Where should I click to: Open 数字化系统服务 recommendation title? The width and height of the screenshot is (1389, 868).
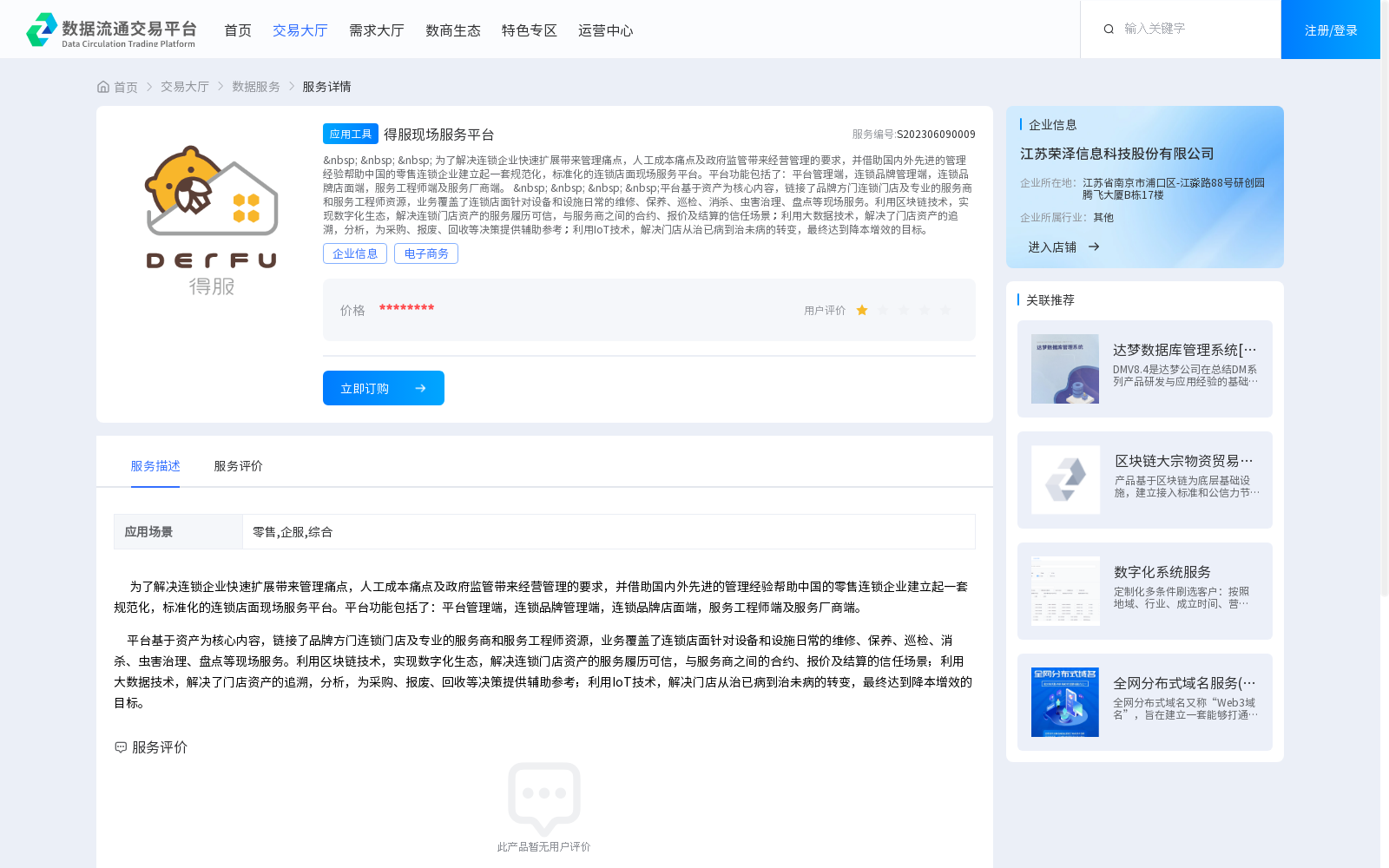tap(1162, 572)
